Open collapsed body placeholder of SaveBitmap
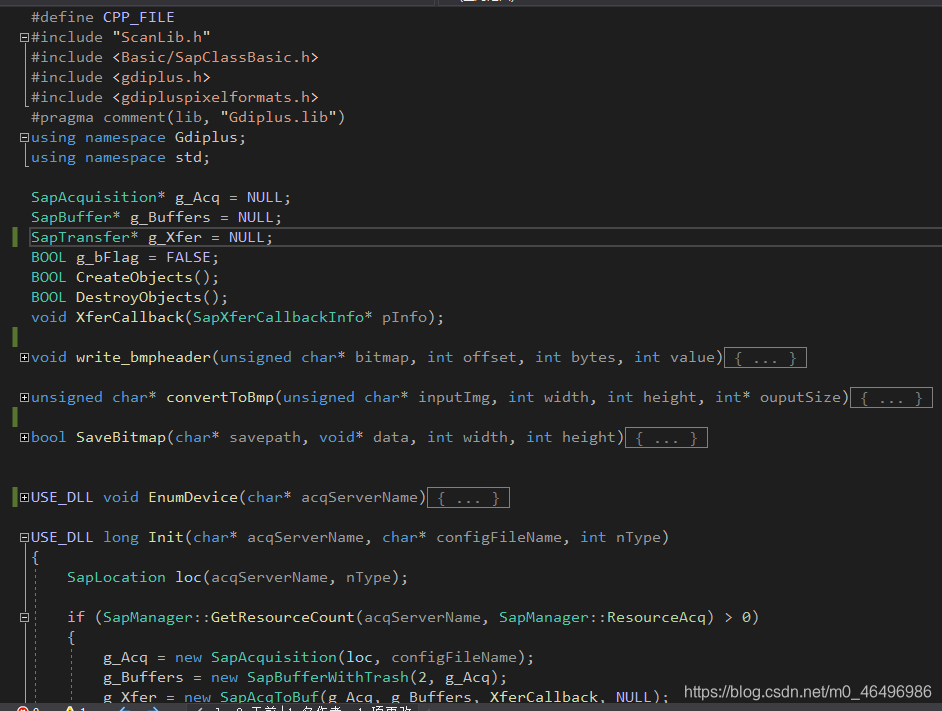The width and height of the screenshot is (942, 711). click(666, 438)
